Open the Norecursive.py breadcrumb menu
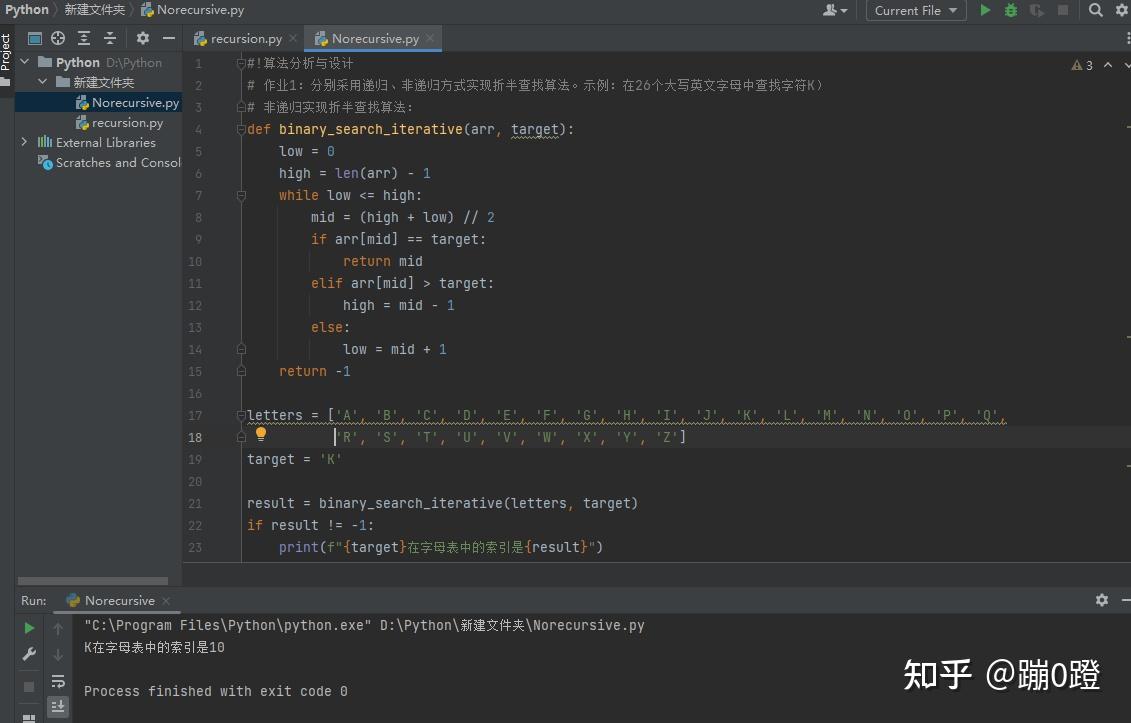1131x723 pixels. 192,10
